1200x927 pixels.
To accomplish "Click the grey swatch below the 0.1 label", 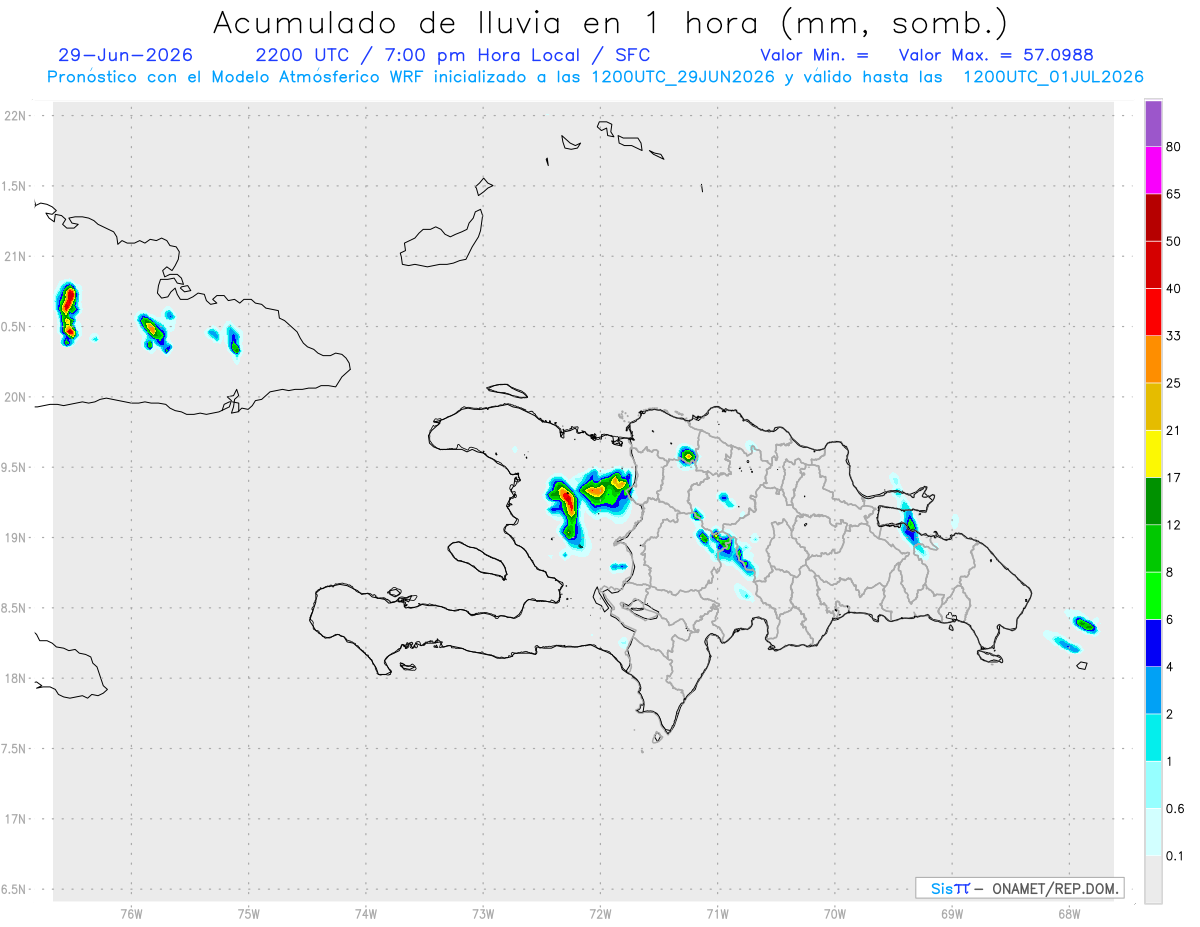I will pyautogui.click(x=1153, y=880).
